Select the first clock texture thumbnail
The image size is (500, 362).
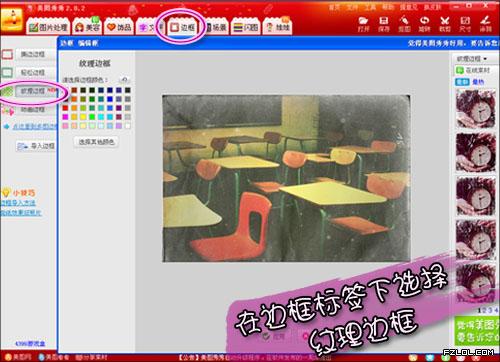(x=476, y=109)
